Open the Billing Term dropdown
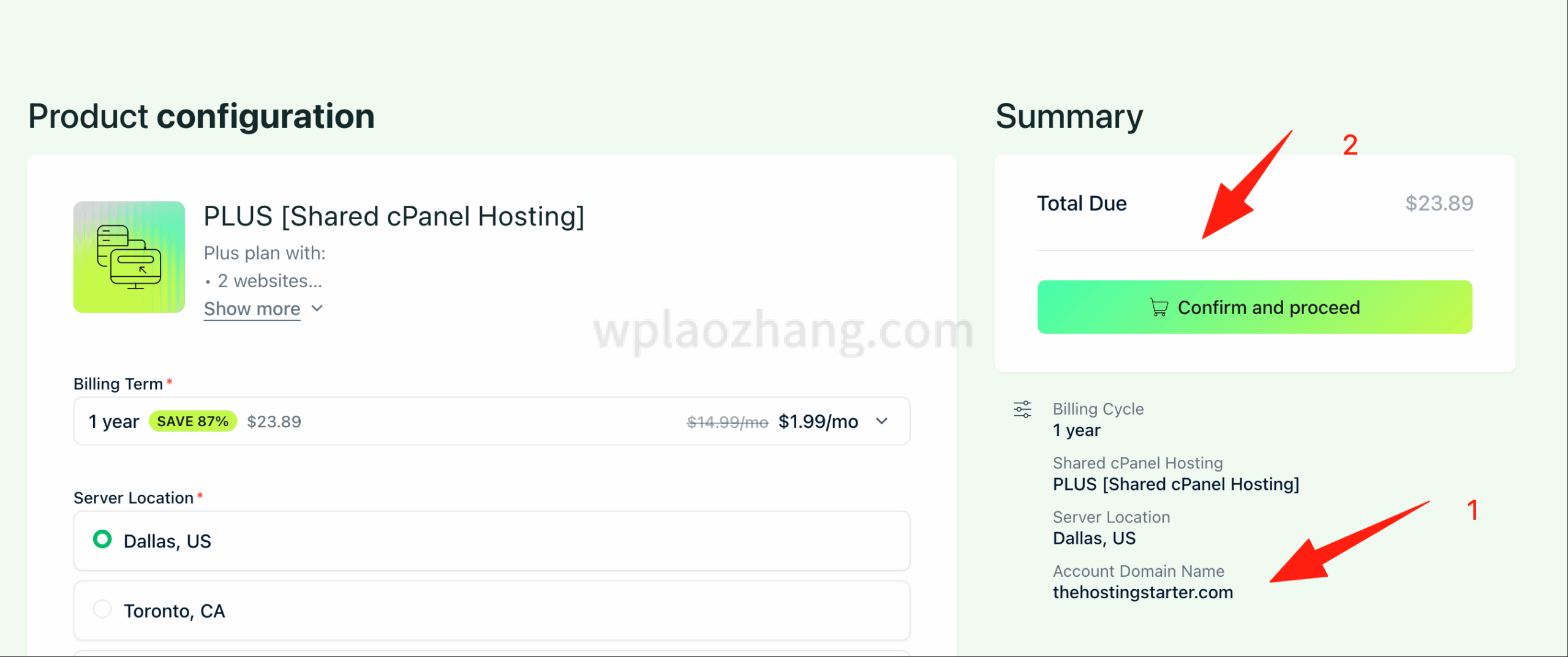1568x657 pixels. point(491,421)
